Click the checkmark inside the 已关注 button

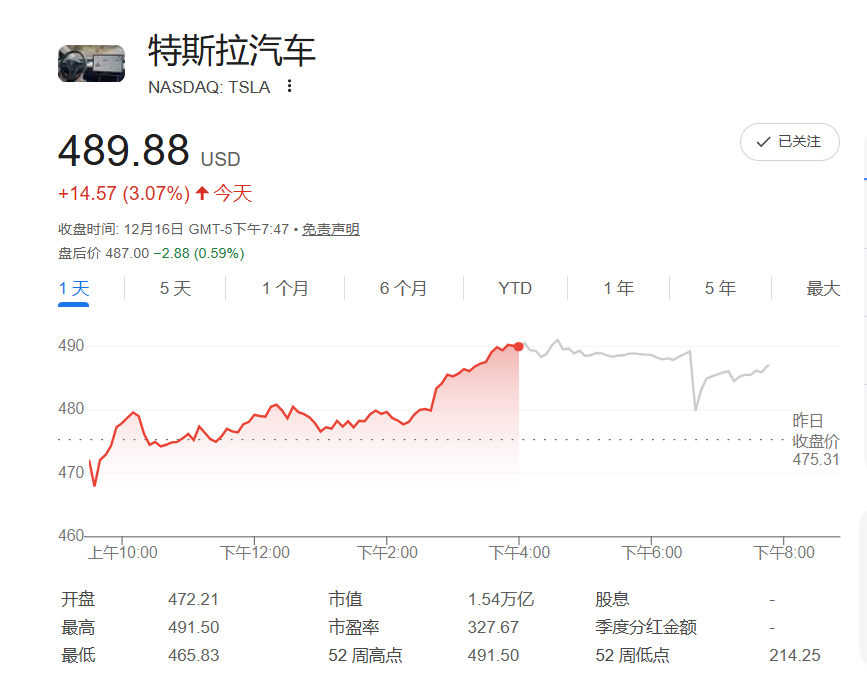(x=764, y=142)
